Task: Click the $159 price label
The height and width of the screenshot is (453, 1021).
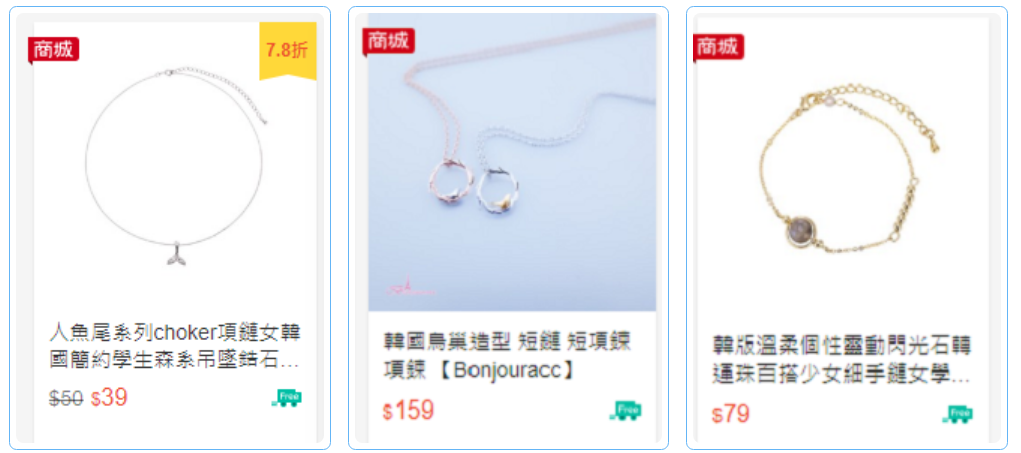Action: [x=408, y=410]
